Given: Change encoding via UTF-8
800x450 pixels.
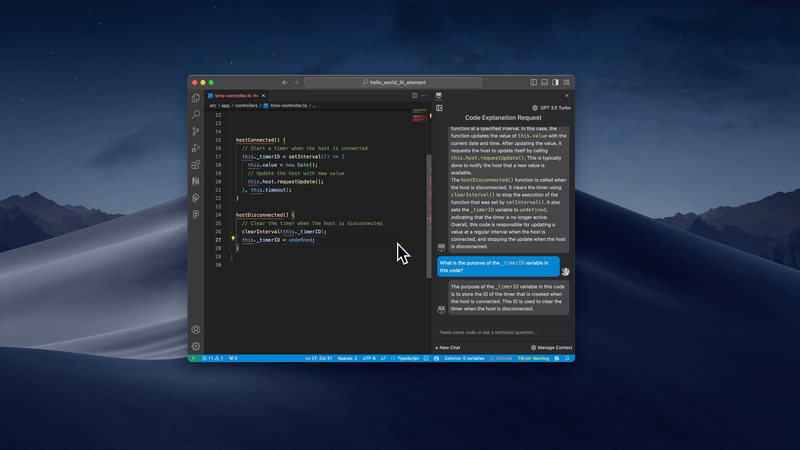Looking at the screenshot, I should click(369, 358).
